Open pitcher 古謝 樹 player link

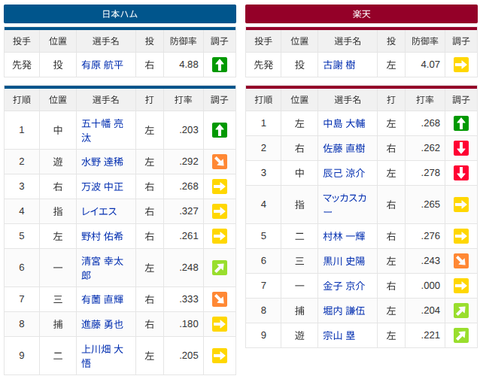click(x=339, y=65)
